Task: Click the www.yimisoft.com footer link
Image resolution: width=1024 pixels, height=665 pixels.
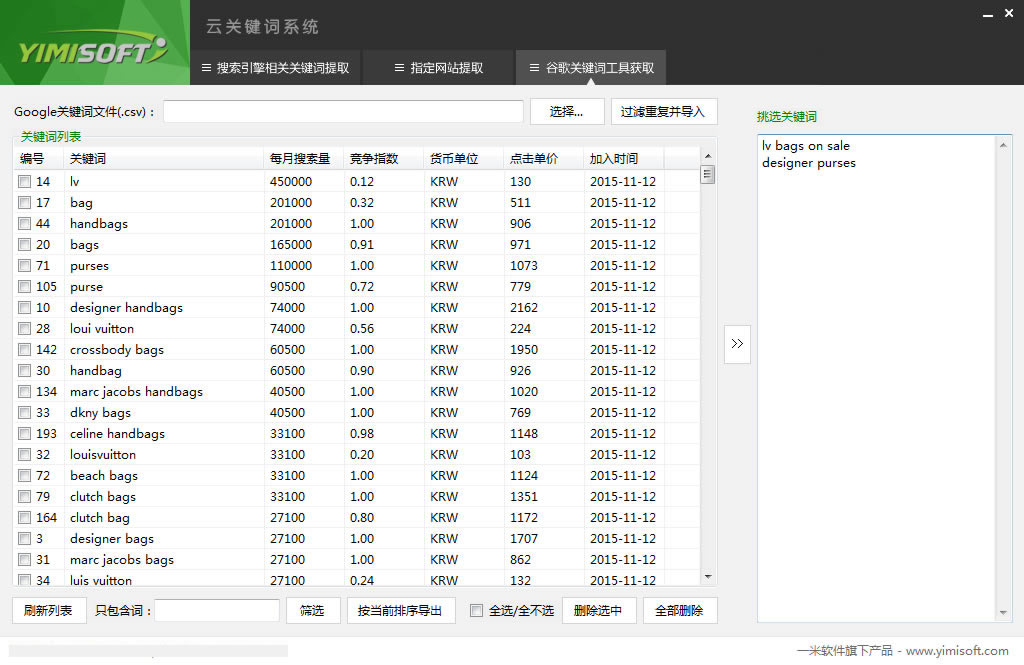Action: [x=957, y=651]
